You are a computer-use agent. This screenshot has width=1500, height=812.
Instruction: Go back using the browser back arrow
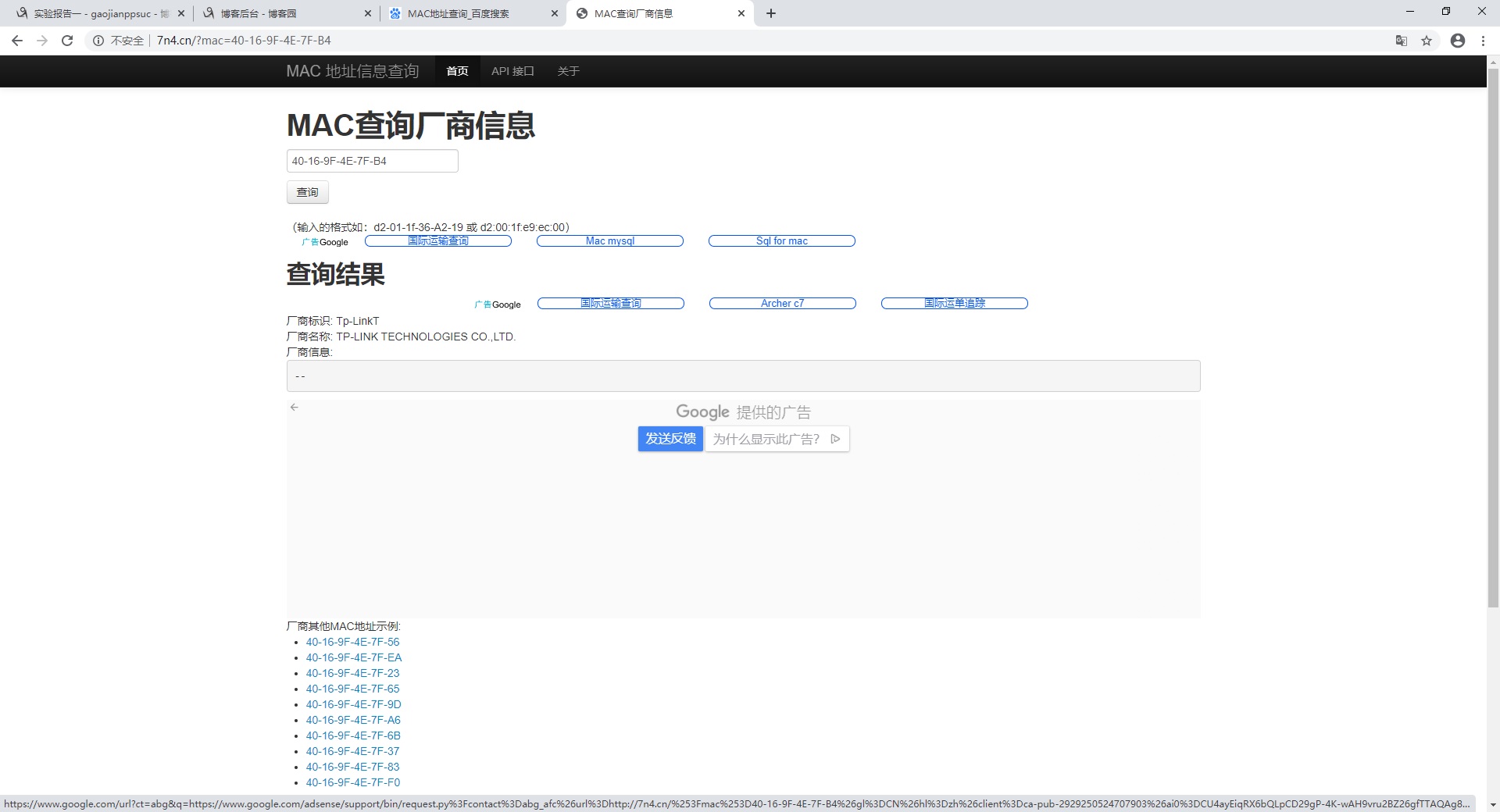pyautogui.click(x=17, y=41)
